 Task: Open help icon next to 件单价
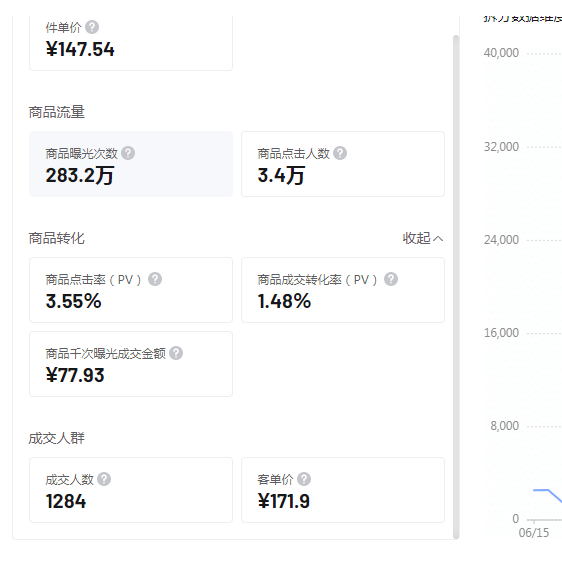(92, 27)
